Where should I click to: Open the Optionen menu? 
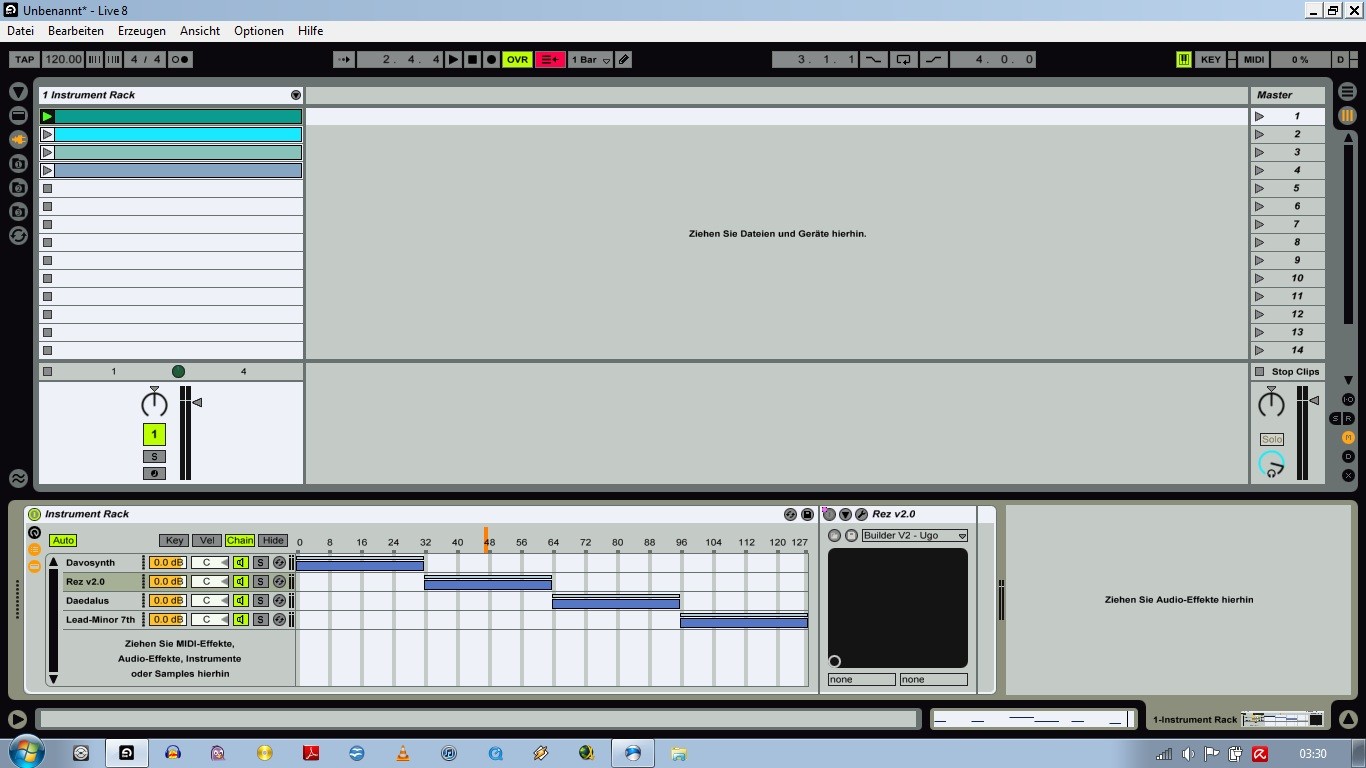pyautogui.click(x=259, y=31)
